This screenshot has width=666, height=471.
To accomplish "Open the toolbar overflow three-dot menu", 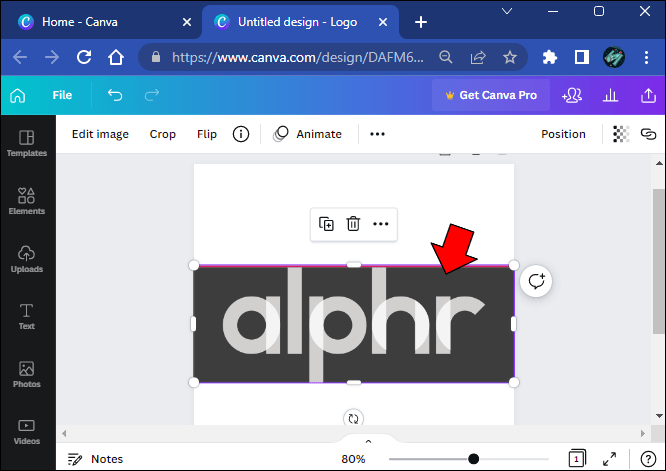I will (x=377, y=134).
